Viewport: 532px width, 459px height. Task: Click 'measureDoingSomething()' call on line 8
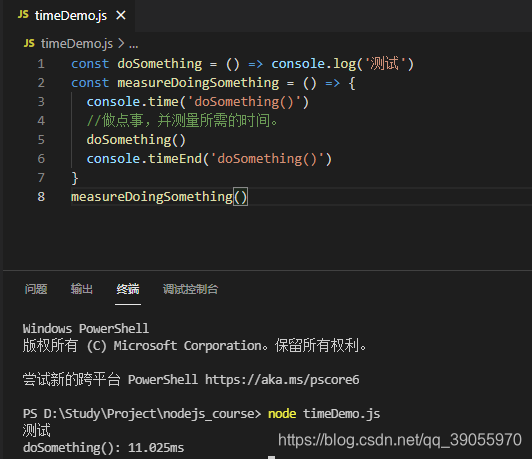click(x=159, y=197)
